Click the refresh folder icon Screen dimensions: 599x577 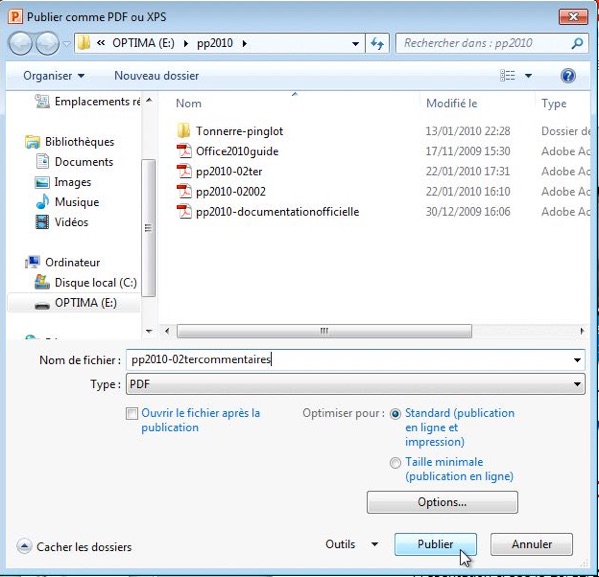(x=377, y=44)
